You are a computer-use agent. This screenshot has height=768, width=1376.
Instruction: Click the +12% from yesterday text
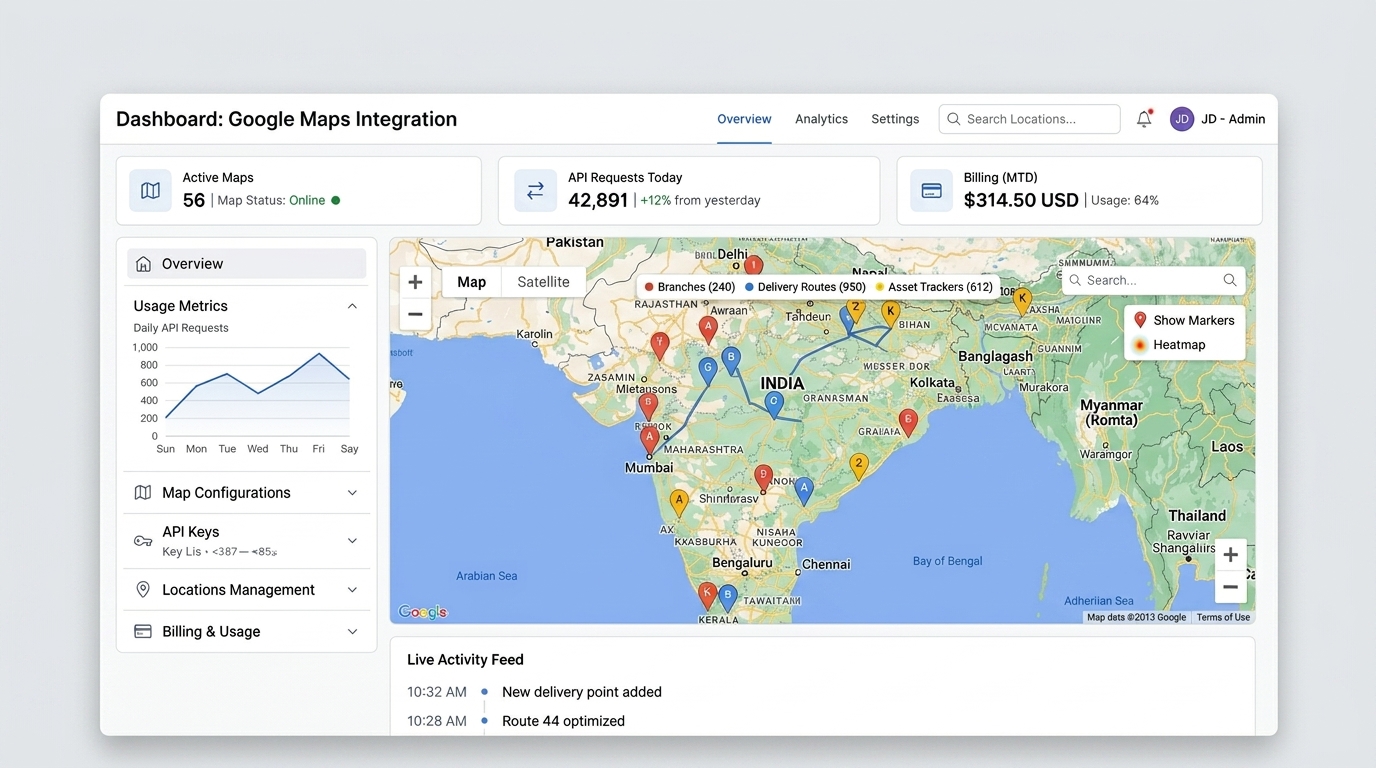pyautogui.click(x=700, y=200)
